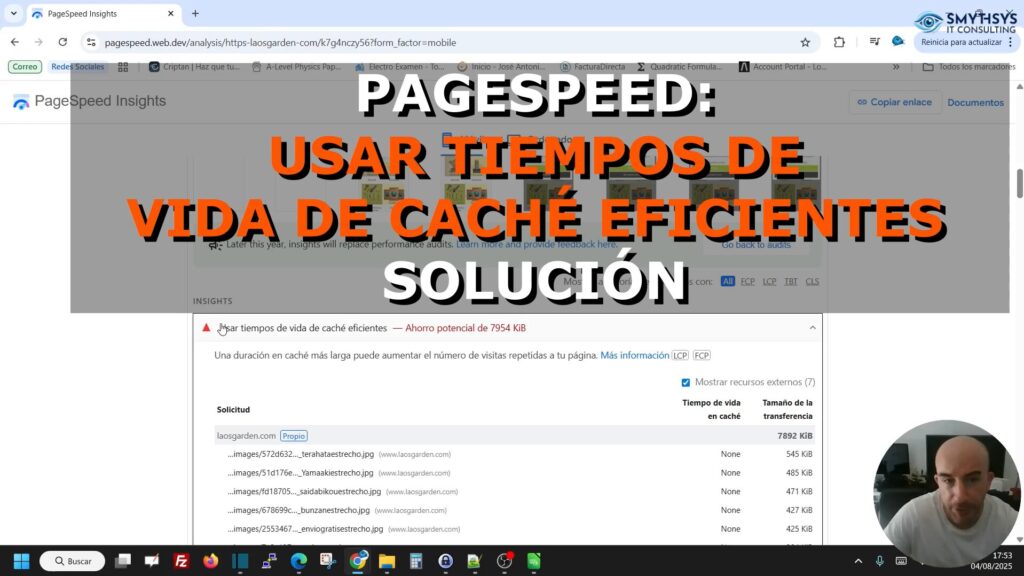This screenshot has height=576, width=1024.
Task: Open the padlock app on the taskbar
Action: click(x=445, y=561)
